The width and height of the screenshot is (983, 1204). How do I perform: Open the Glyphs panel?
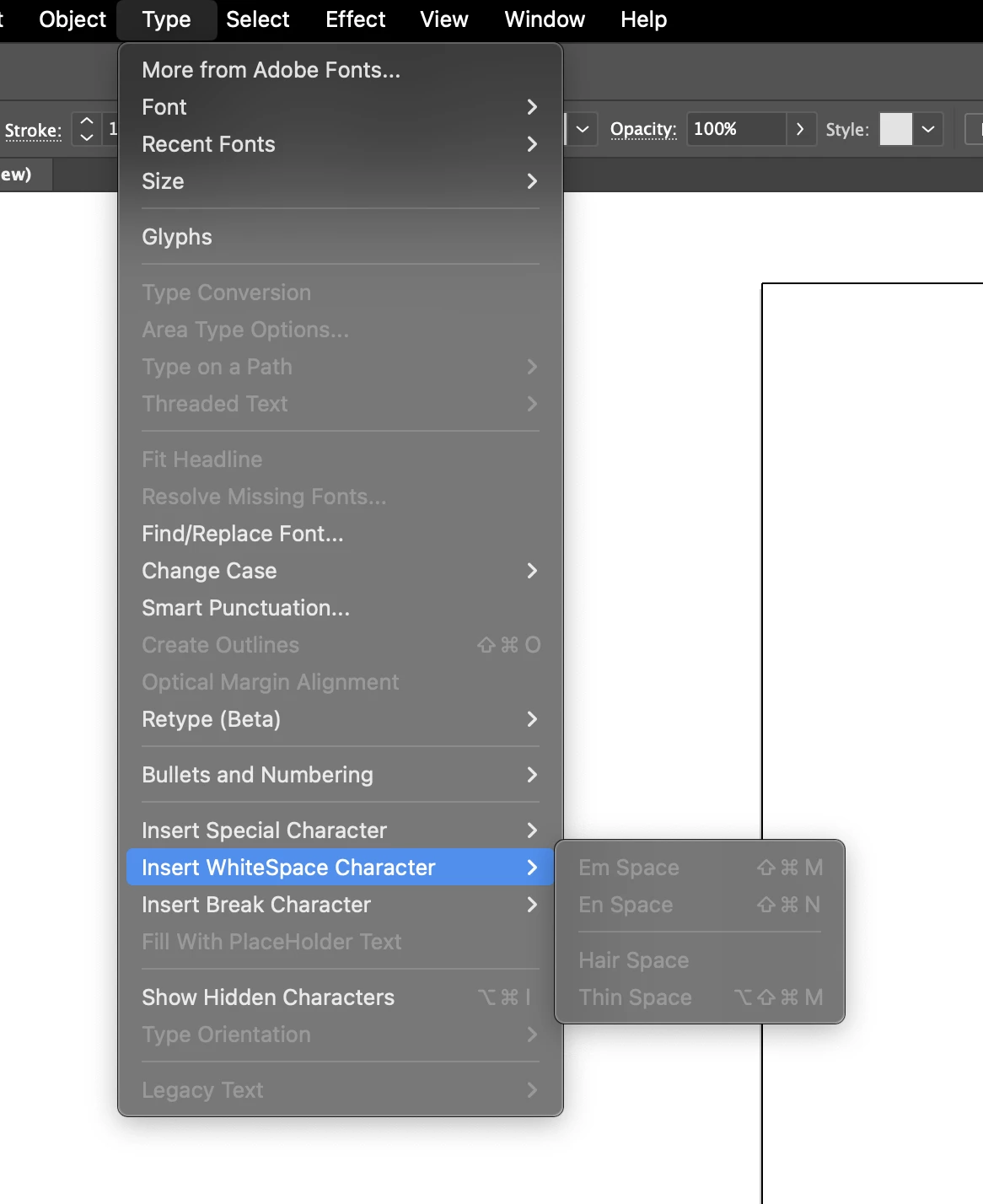coord(340,237)
